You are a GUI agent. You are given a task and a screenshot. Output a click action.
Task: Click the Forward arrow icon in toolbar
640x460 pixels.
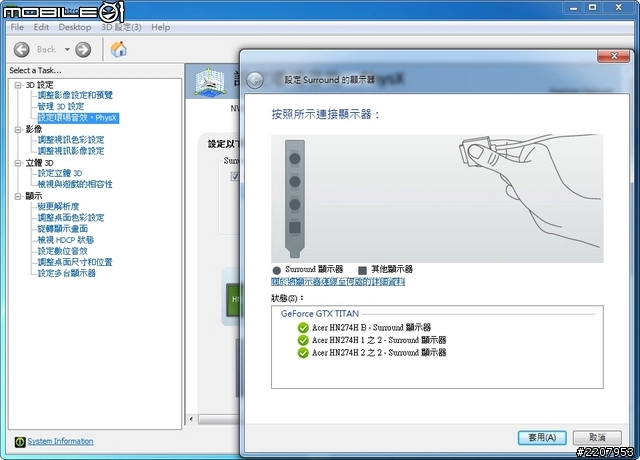[x=83, y=50]
